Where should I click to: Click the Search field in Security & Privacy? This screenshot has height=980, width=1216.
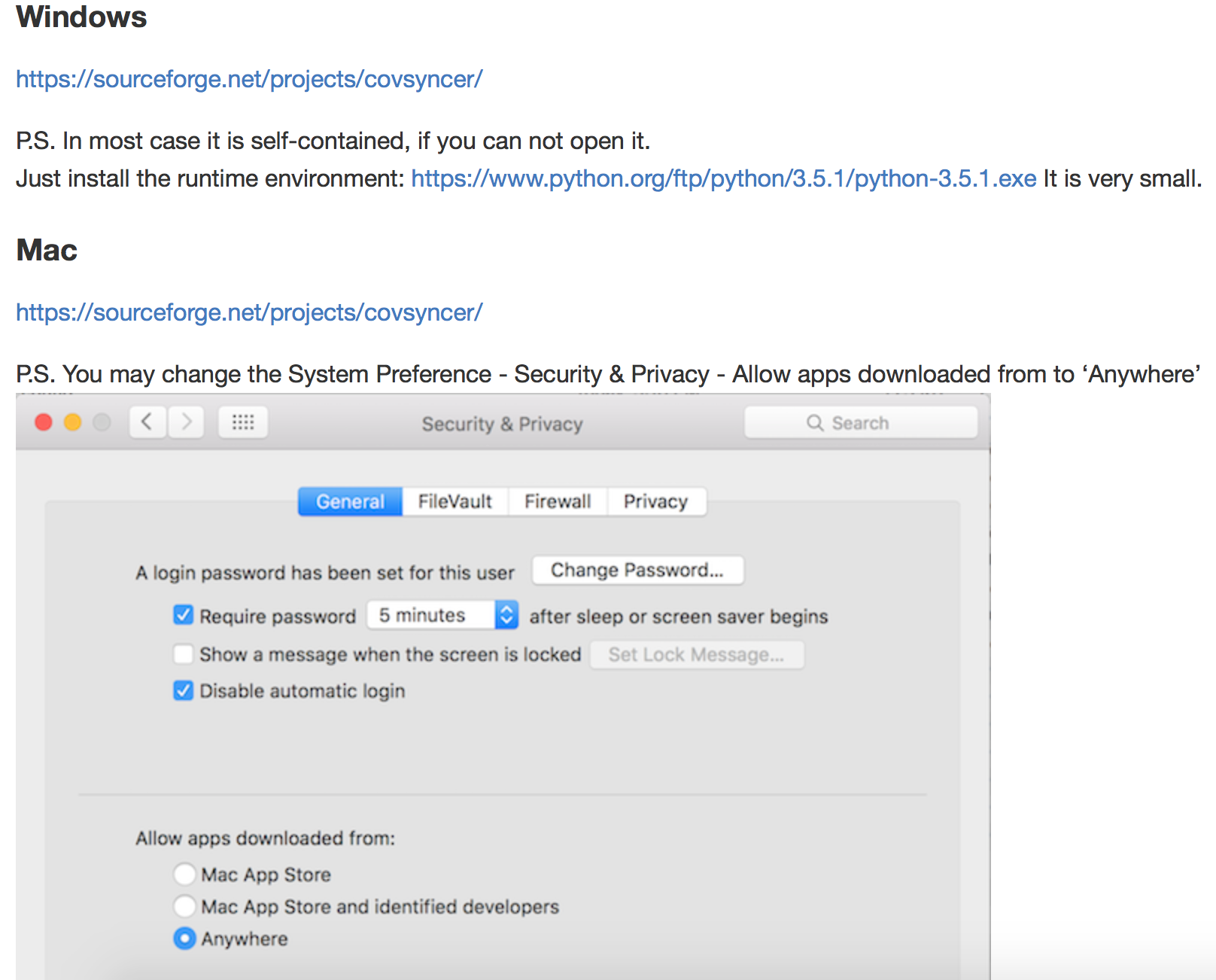(861, 423)
